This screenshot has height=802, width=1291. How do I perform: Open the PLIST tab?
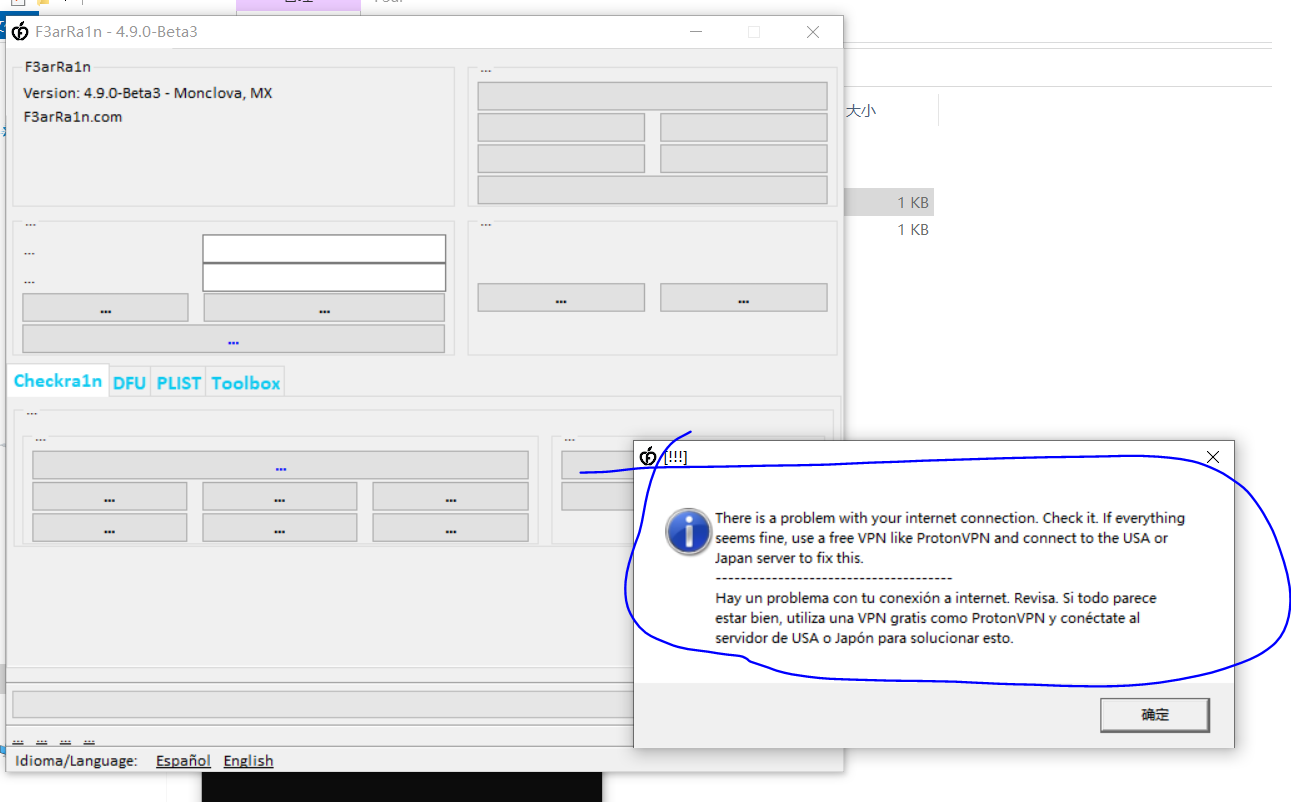(x=178, y=383)
